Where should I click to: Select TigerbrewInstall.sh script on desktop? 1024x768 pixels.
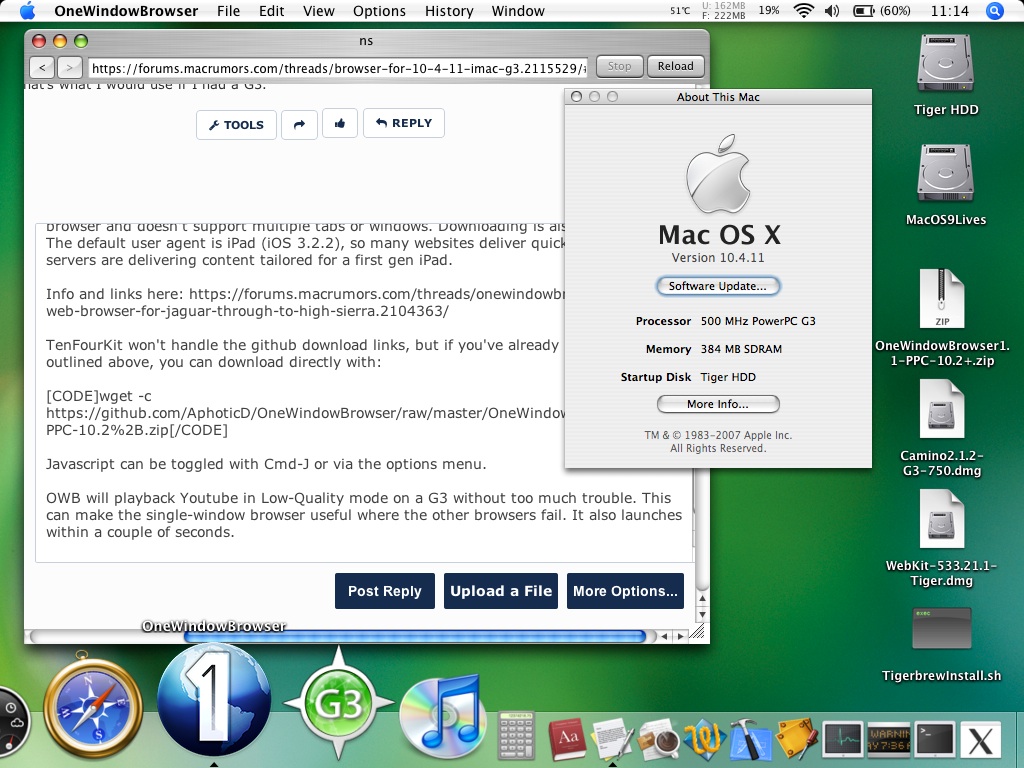(942, 628)
